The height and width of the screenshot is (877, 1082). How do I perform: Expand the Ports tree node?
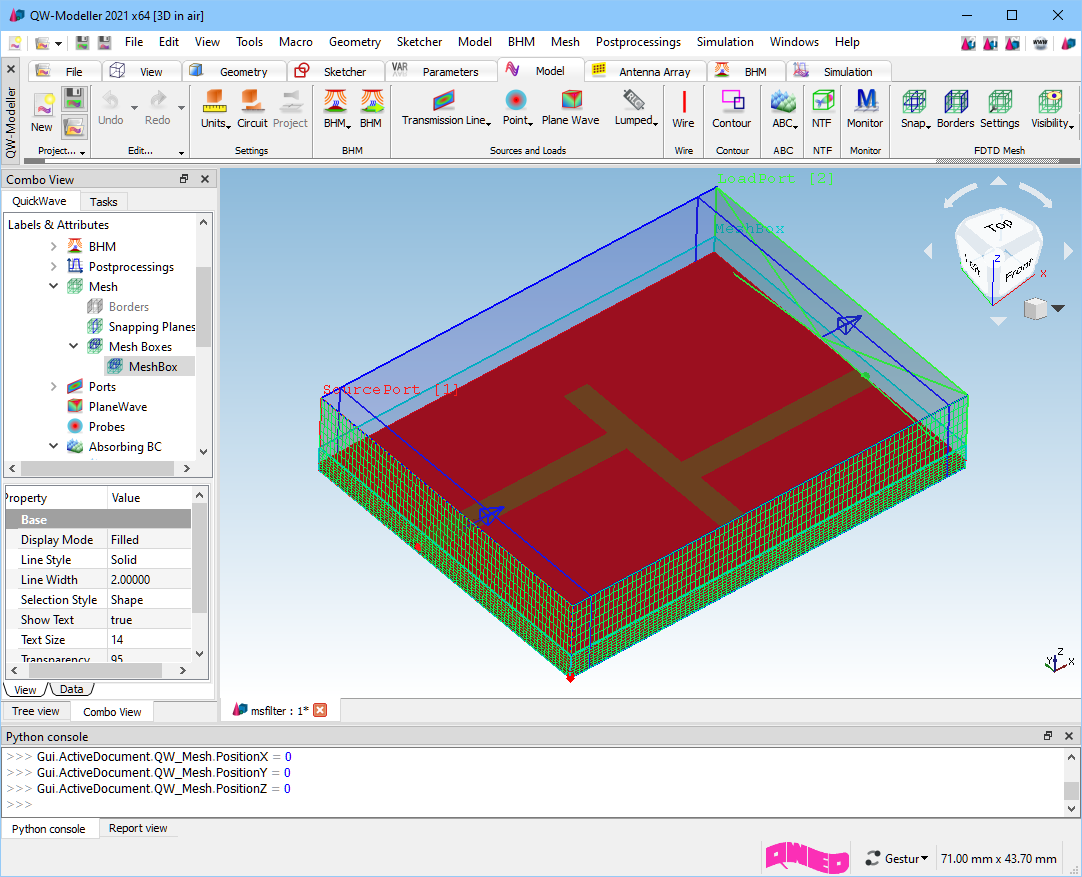(x=54, y=387)
